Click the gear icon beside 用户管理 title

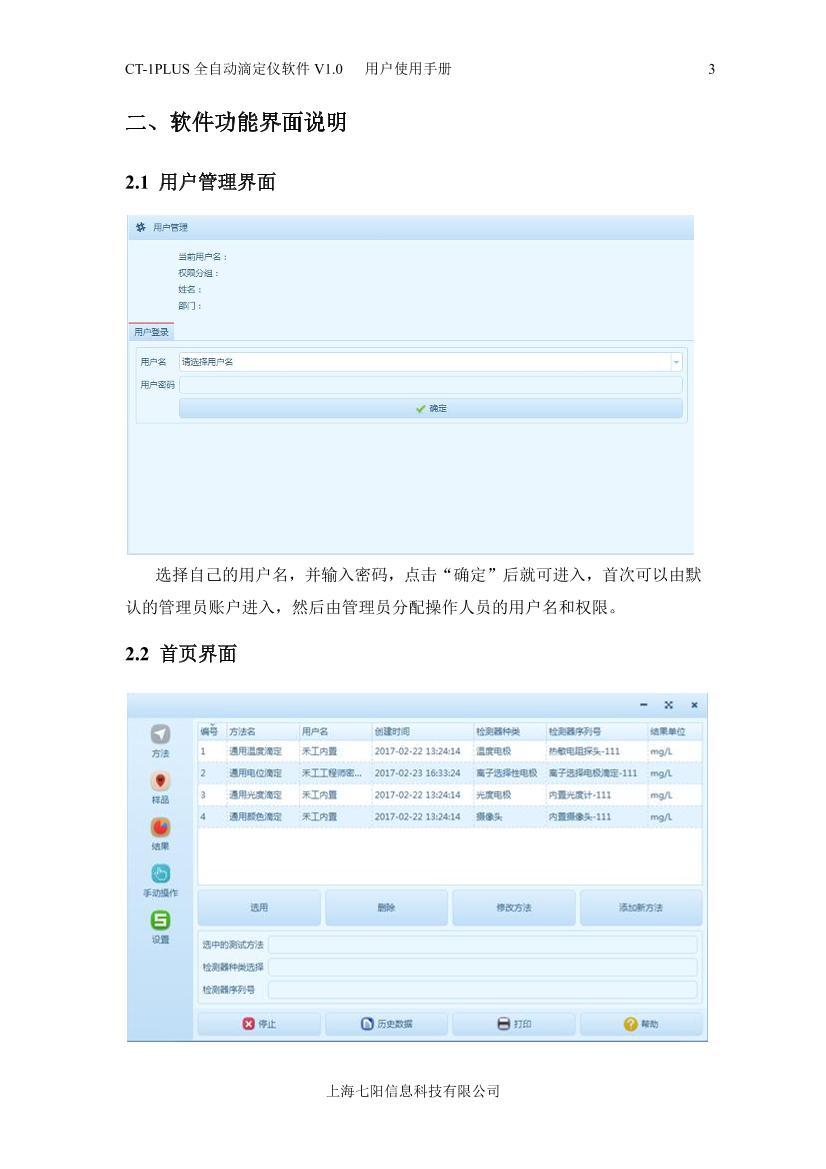[141, 227]
